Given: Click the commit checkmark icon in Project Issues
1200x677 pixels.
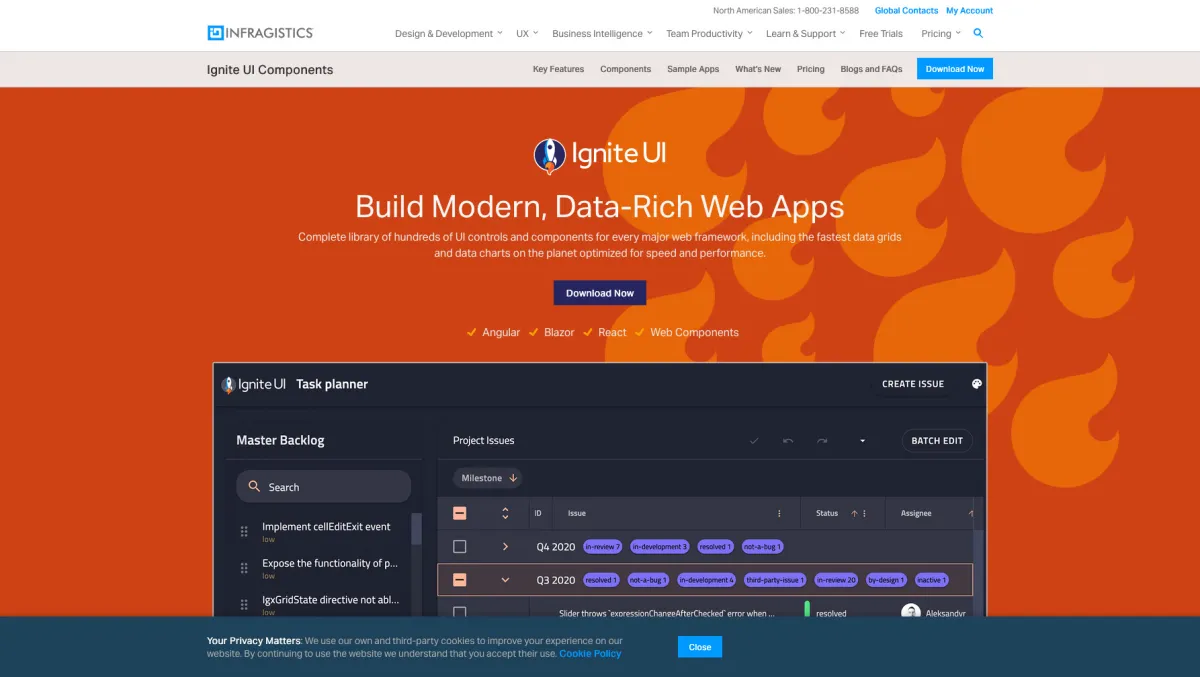Looking at the screenshot, I should [x=754, y=440].
